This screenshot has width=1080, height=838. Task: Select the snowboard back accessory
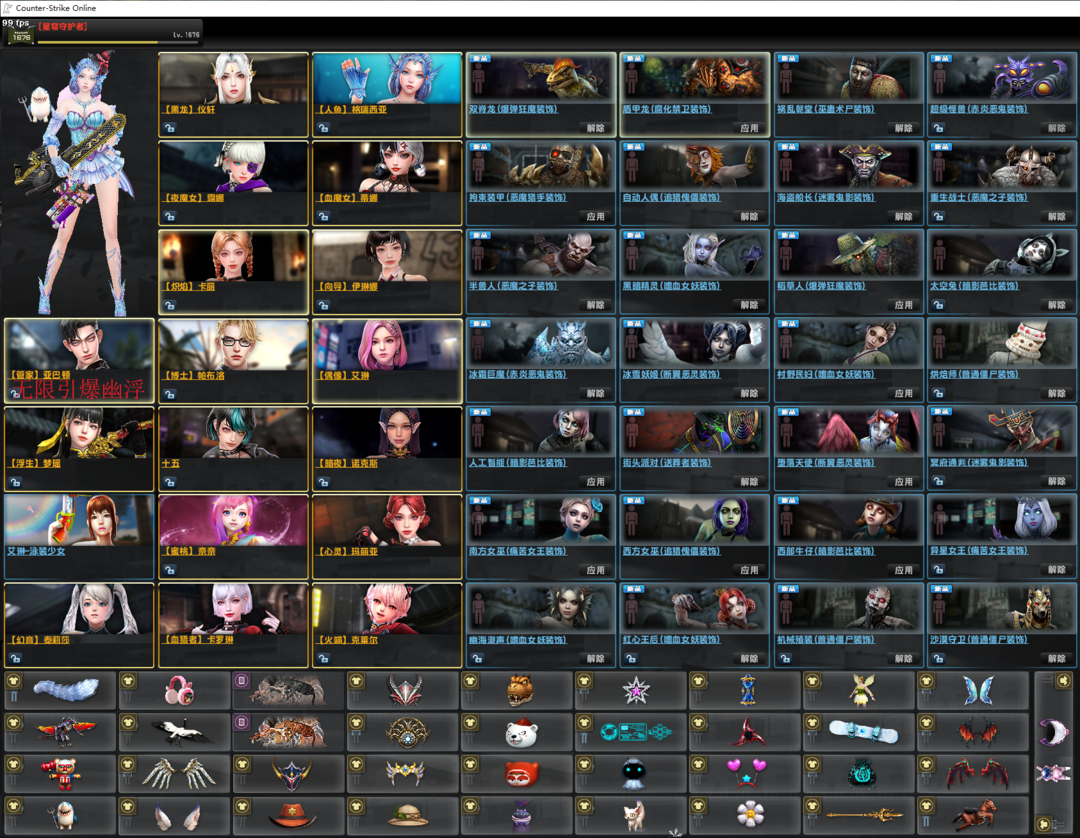864,731
